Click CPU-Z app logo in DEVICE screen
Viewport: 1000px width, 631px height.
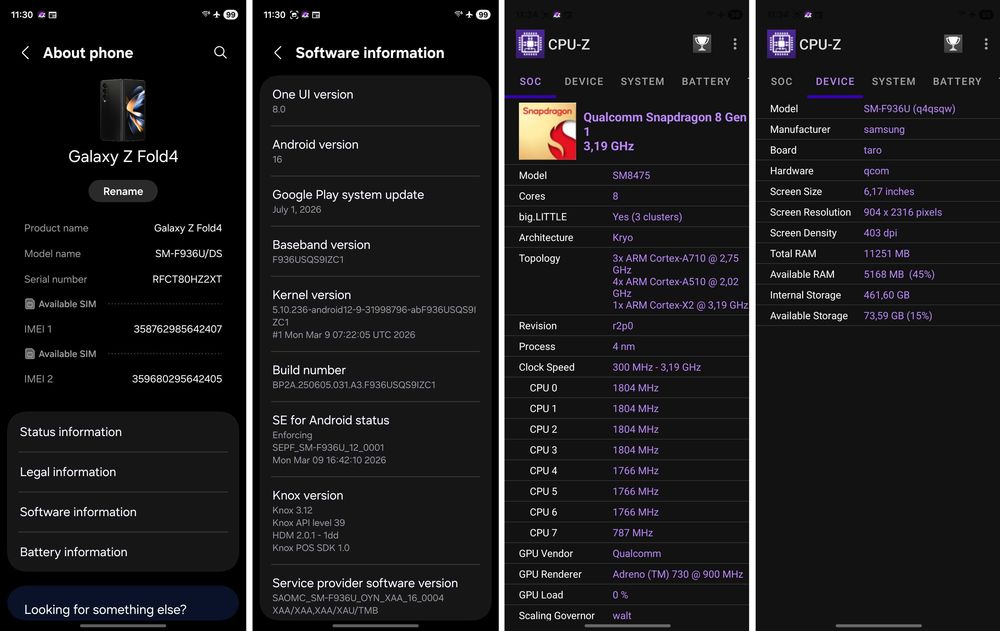(x=781, y=44)
